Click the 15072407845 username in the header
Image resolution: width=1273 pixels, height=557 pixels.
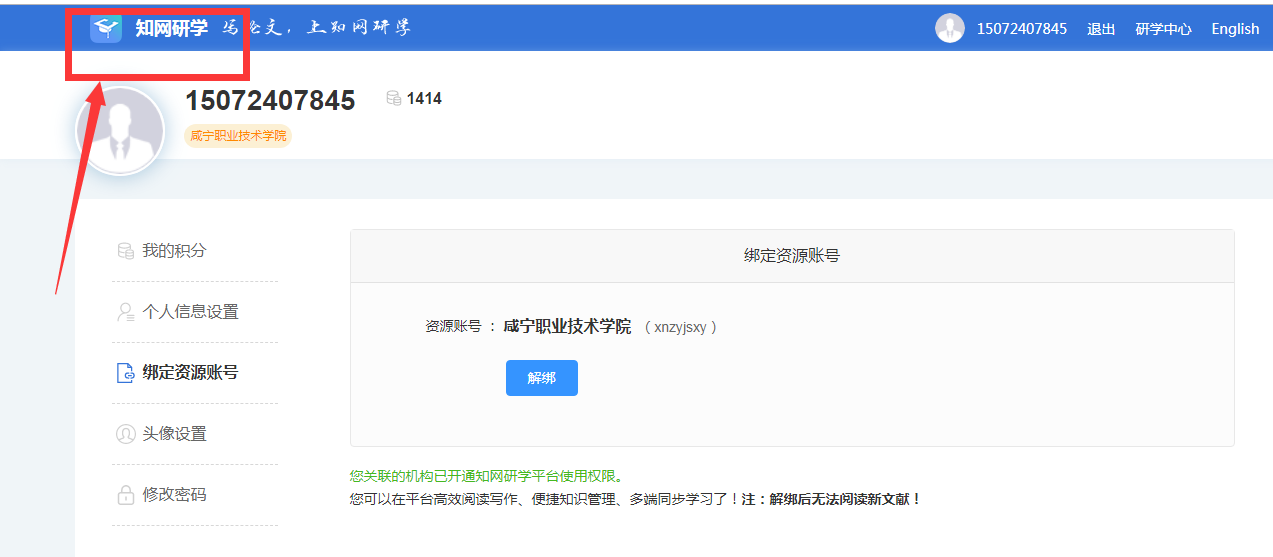point(1021,29)
